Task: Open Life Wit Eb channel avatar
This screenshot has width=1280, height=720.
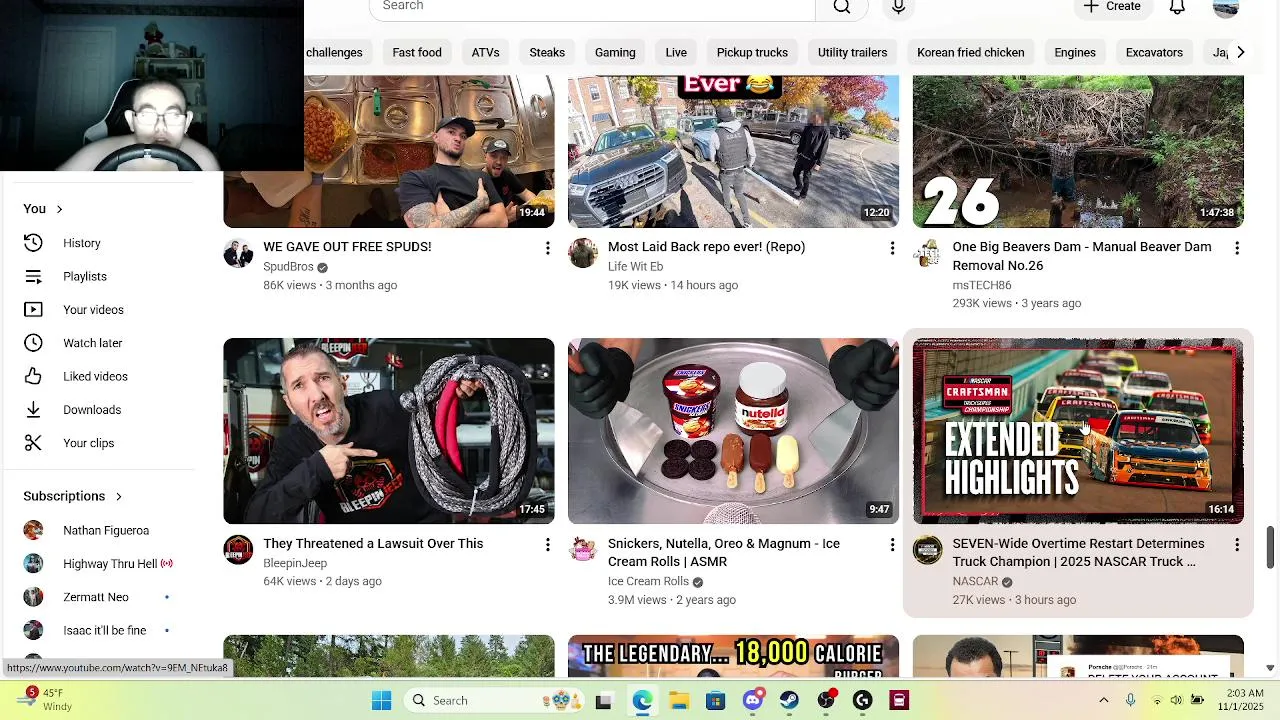Action: (583, 254)
